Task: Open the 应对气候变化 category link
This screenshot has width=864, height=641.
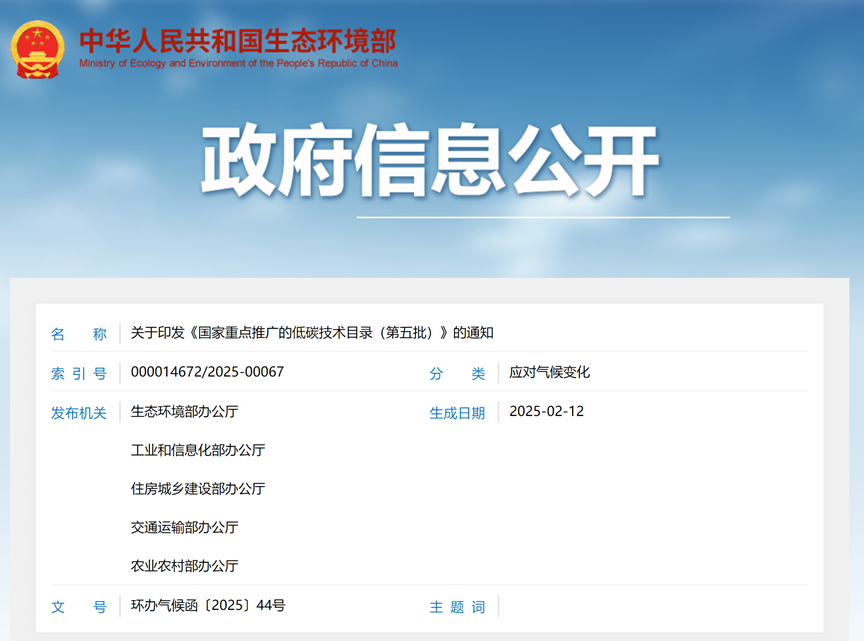Action: click(550, 372)
